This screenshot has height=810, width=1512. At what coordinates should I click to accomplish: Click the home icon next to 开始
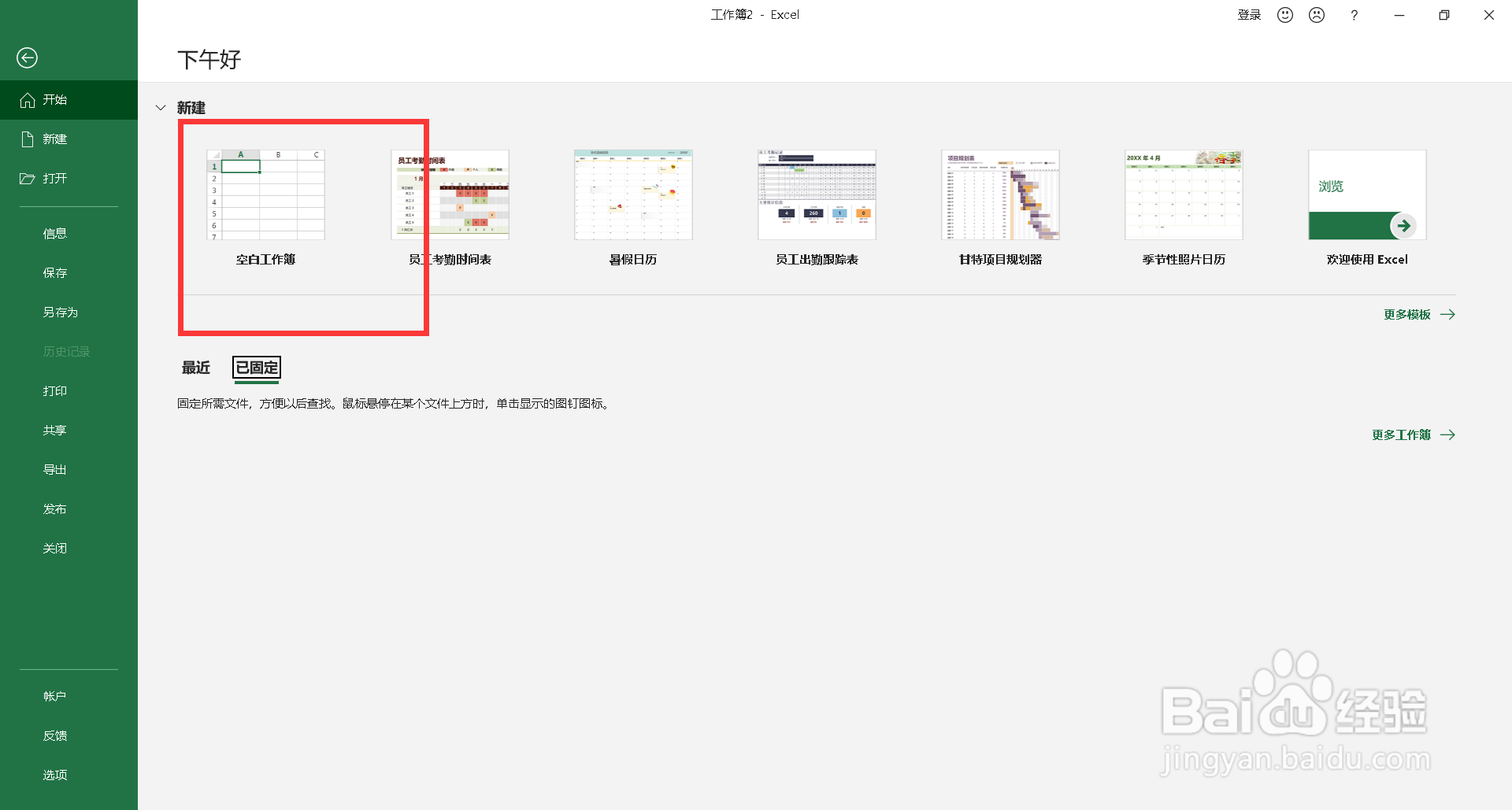(x=28, y=100)
